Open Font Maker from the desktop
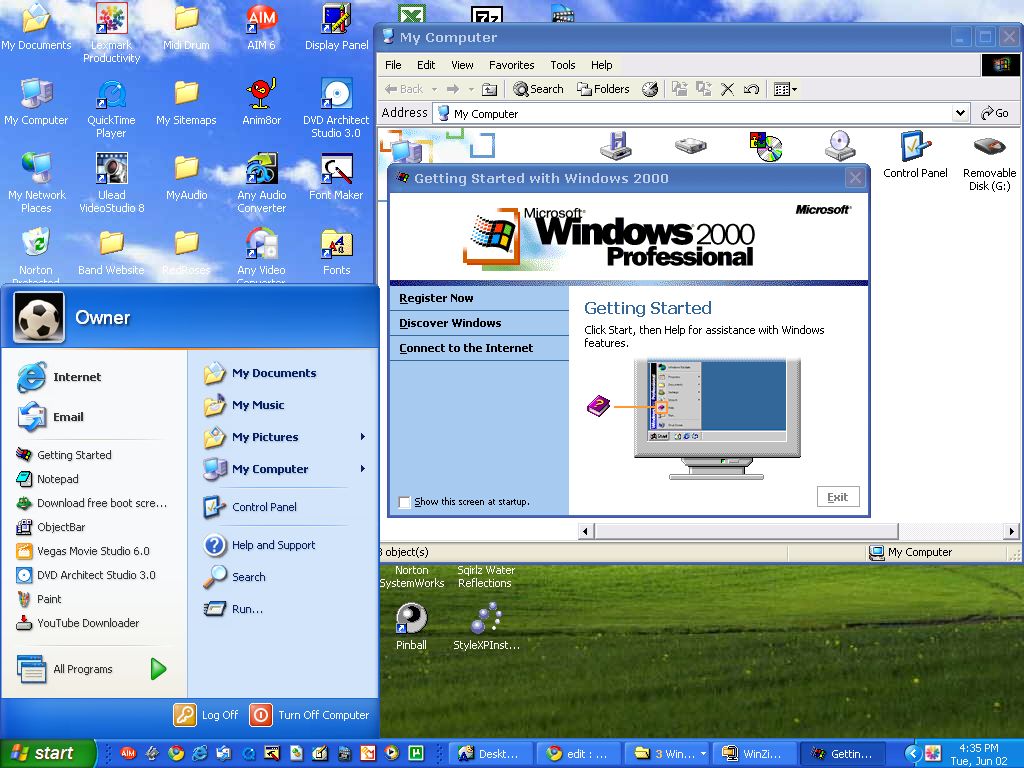1024x768 pixels. (x=335, y=170)
